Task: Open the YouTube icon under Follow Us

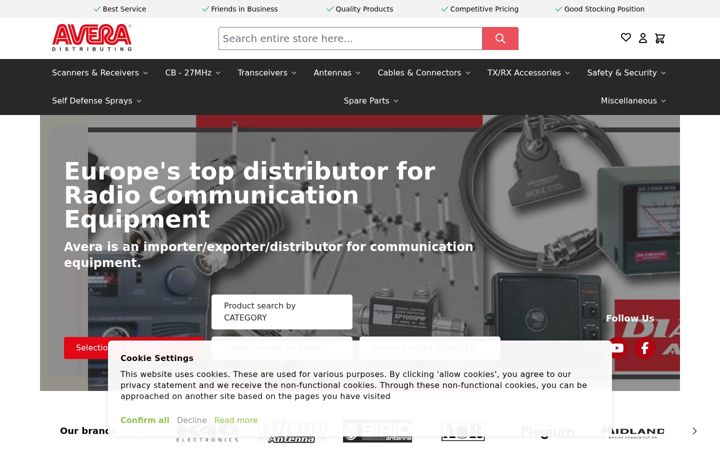Action: tap(617, 348)
